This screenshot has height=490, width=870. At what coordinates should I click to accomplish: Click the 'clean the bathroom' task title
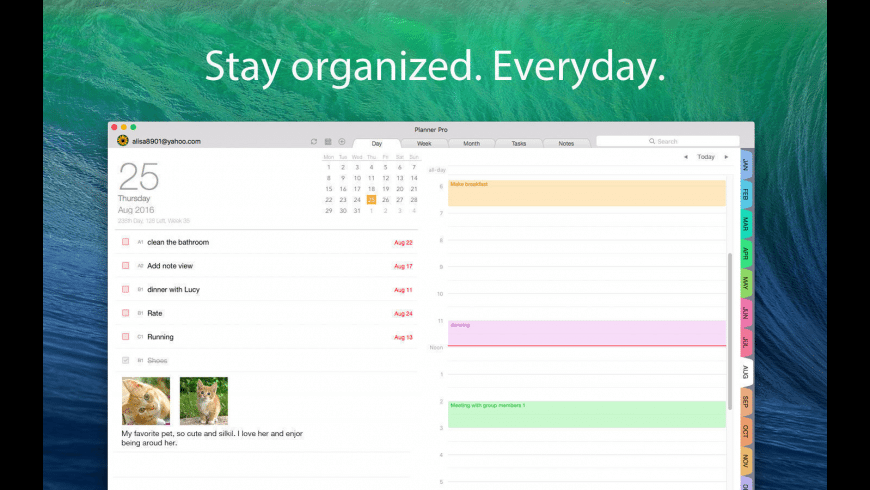[178, 242]
